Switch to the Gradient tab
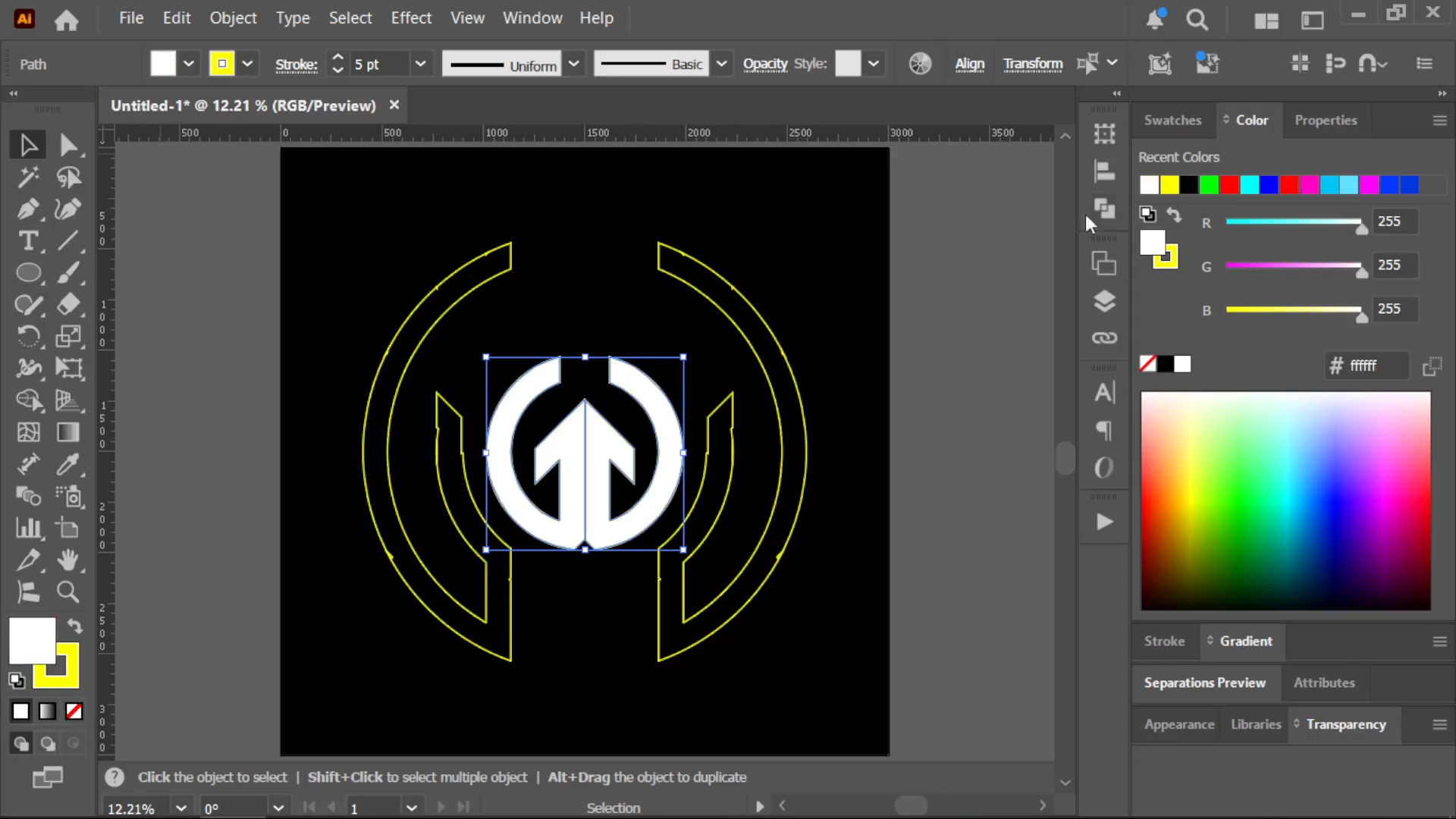 point(1245,641)
